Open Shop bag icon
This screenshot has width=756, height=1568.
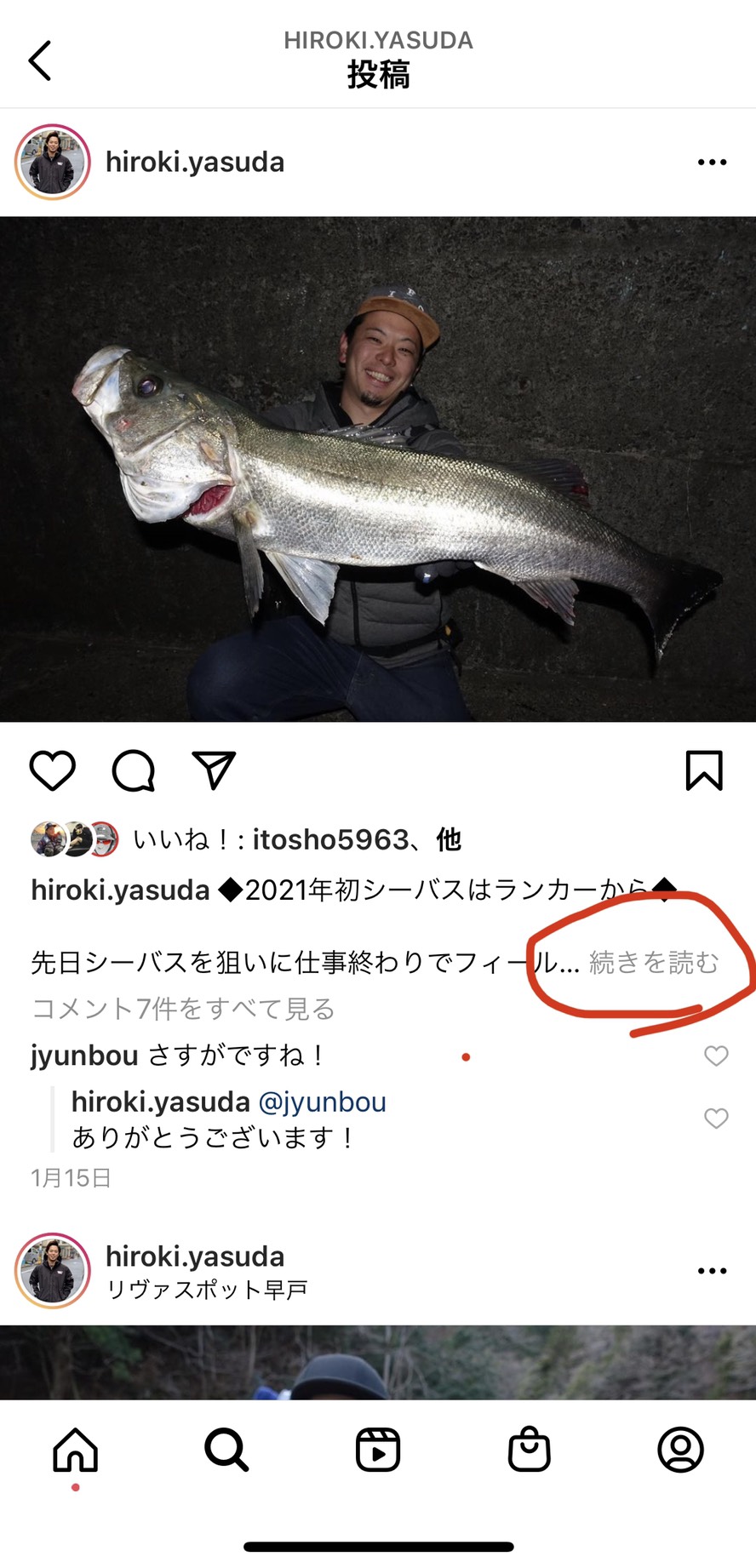click(530, 1449)
